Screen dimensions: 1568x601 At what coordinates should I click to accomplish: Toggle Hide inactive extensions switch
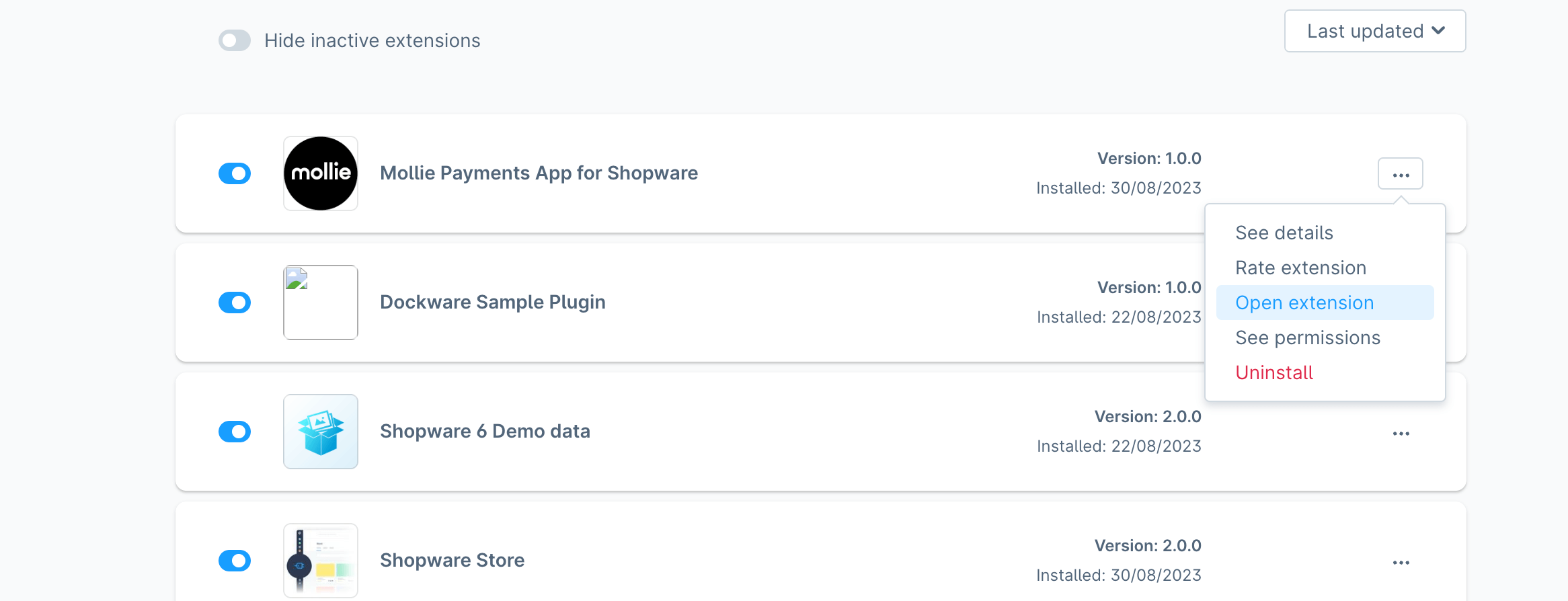pyautogui.click(x=235, y=40)
